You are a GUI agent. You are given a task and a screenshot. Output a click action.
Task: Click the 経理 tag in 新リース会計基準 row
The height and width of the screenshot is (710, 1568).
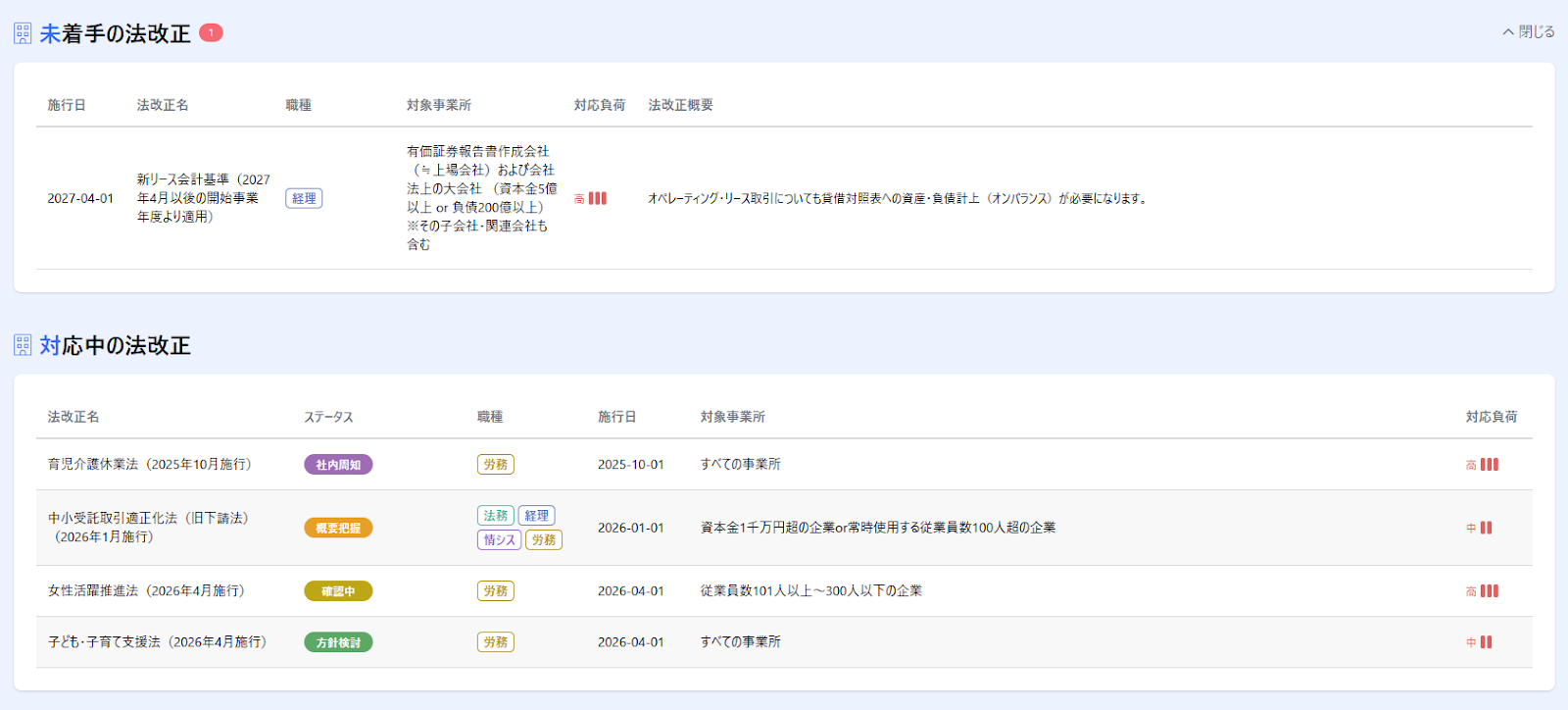(x=304, y=198)
